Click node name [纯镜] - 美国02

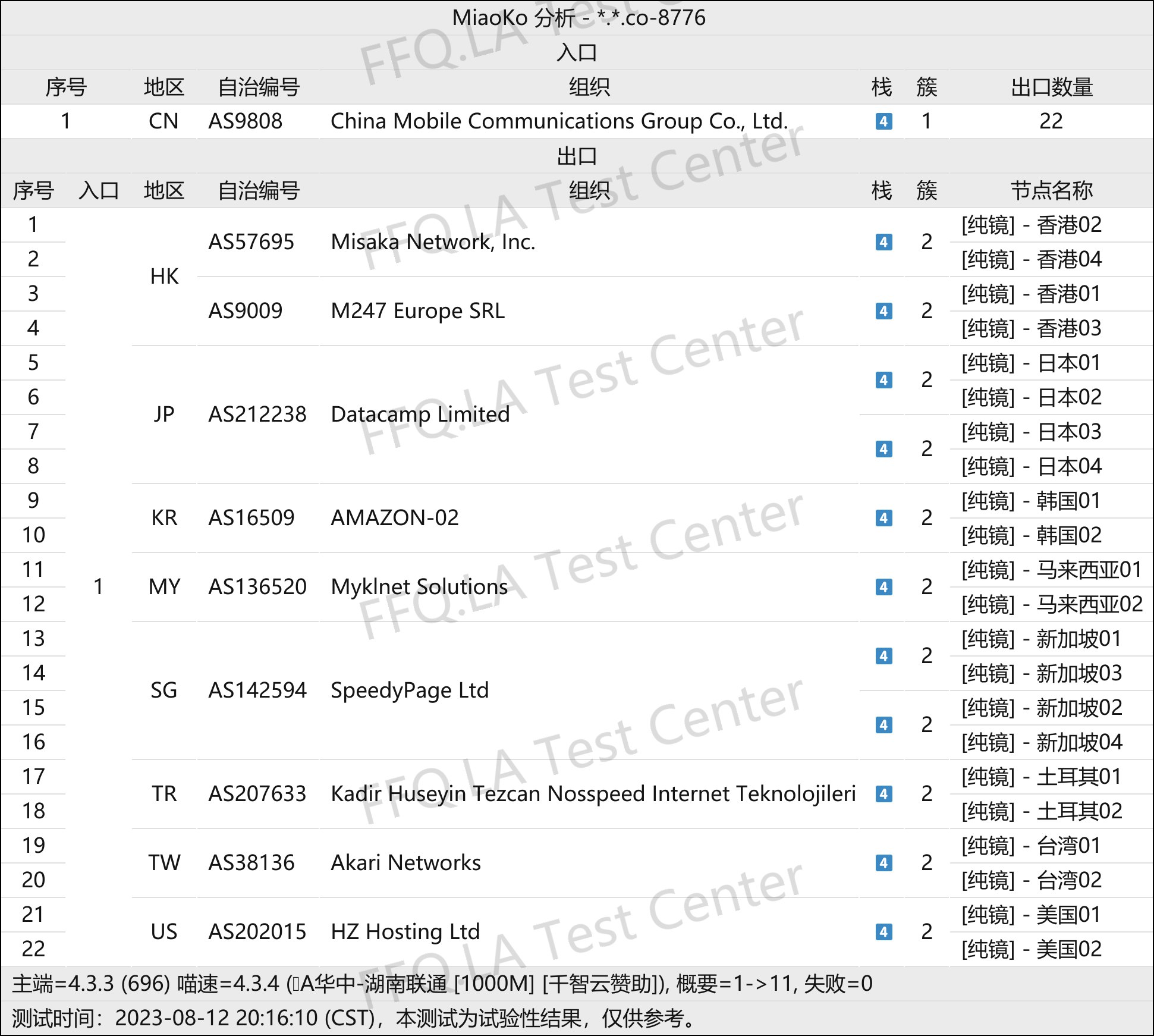1032,949
